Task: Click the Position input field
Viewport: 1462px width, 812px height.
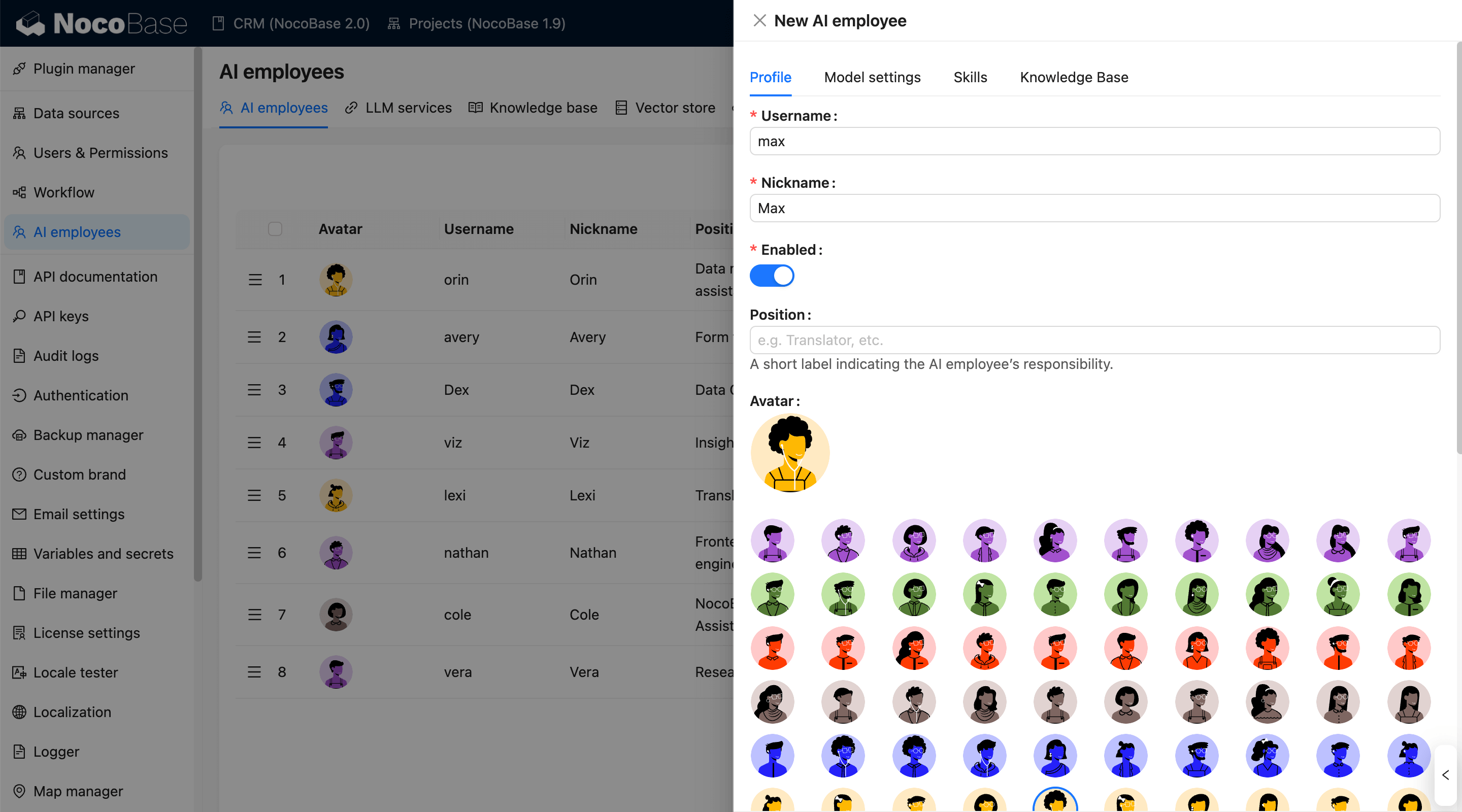Action: point(1094,340)
